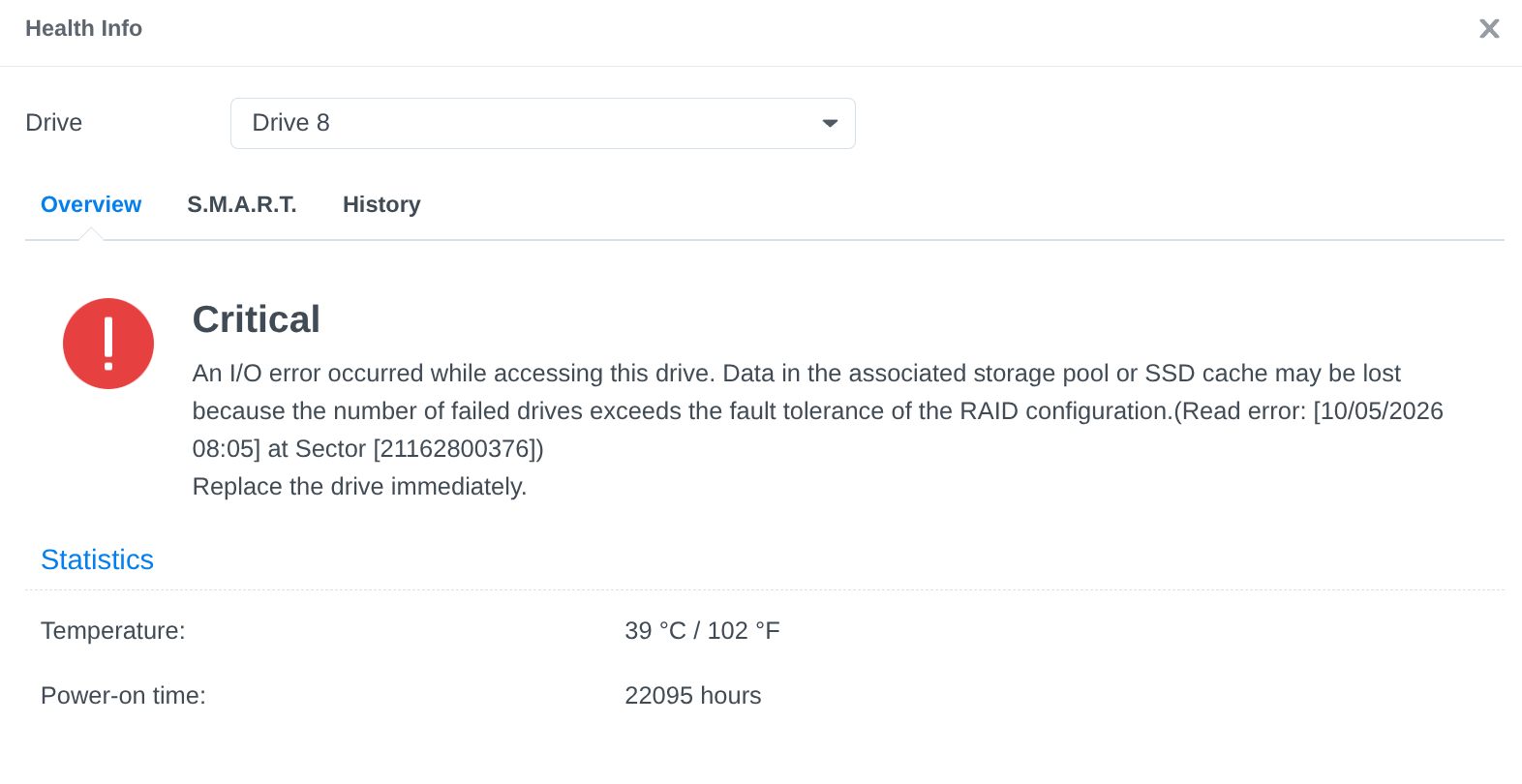This screenshot has height=784, width=1522.
Task: Close the Health Info dialog
Action: (1489, 29)
